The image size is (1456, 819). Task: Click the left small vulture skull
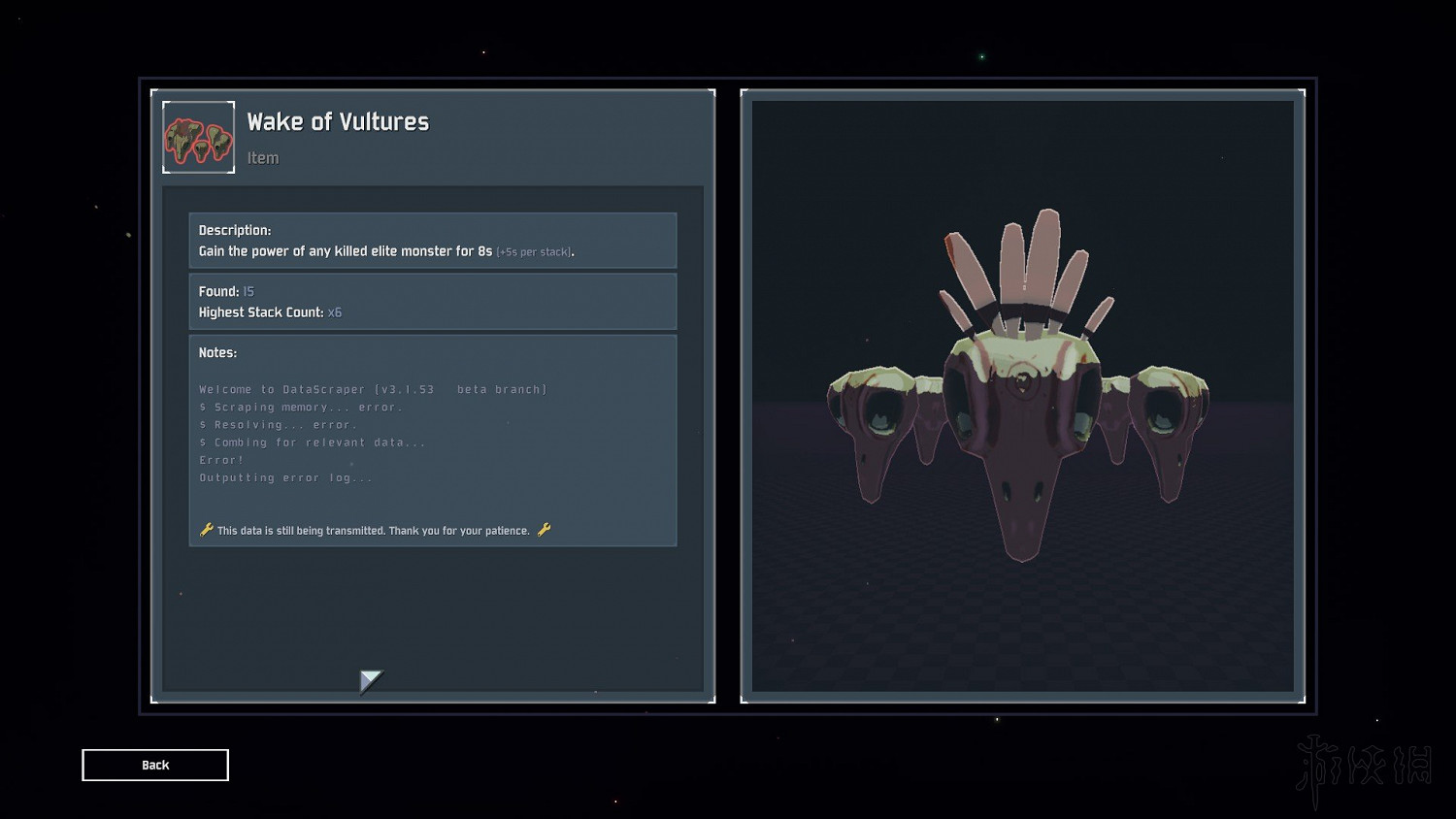(x=872, y=427)
